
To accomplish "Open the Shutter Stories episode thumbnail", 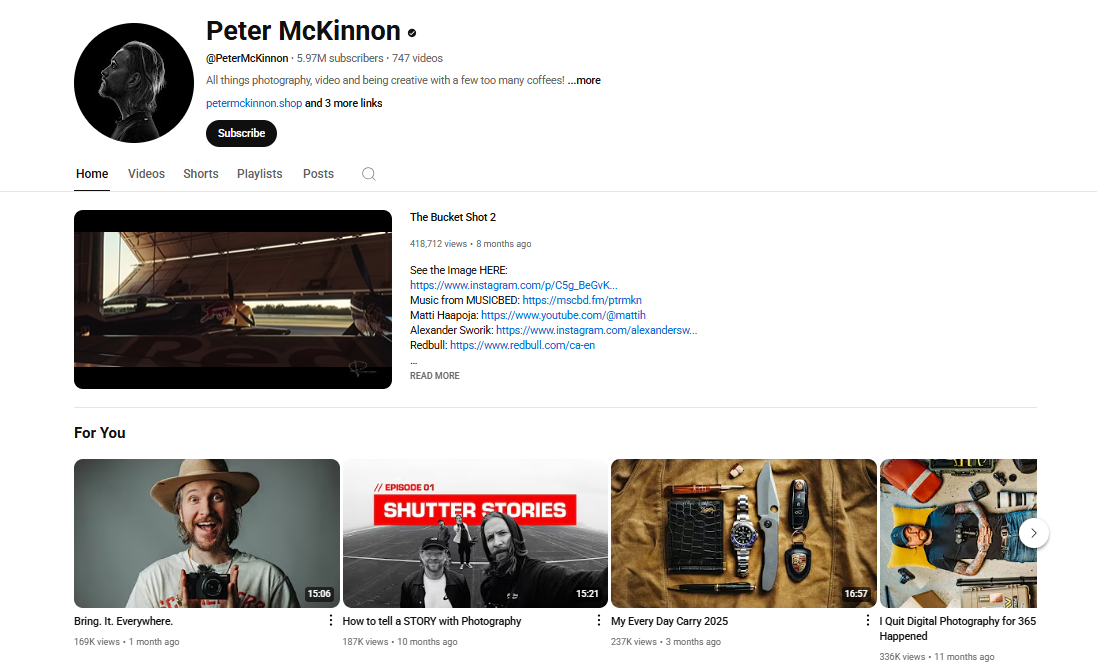I will (x=475, y=533).
